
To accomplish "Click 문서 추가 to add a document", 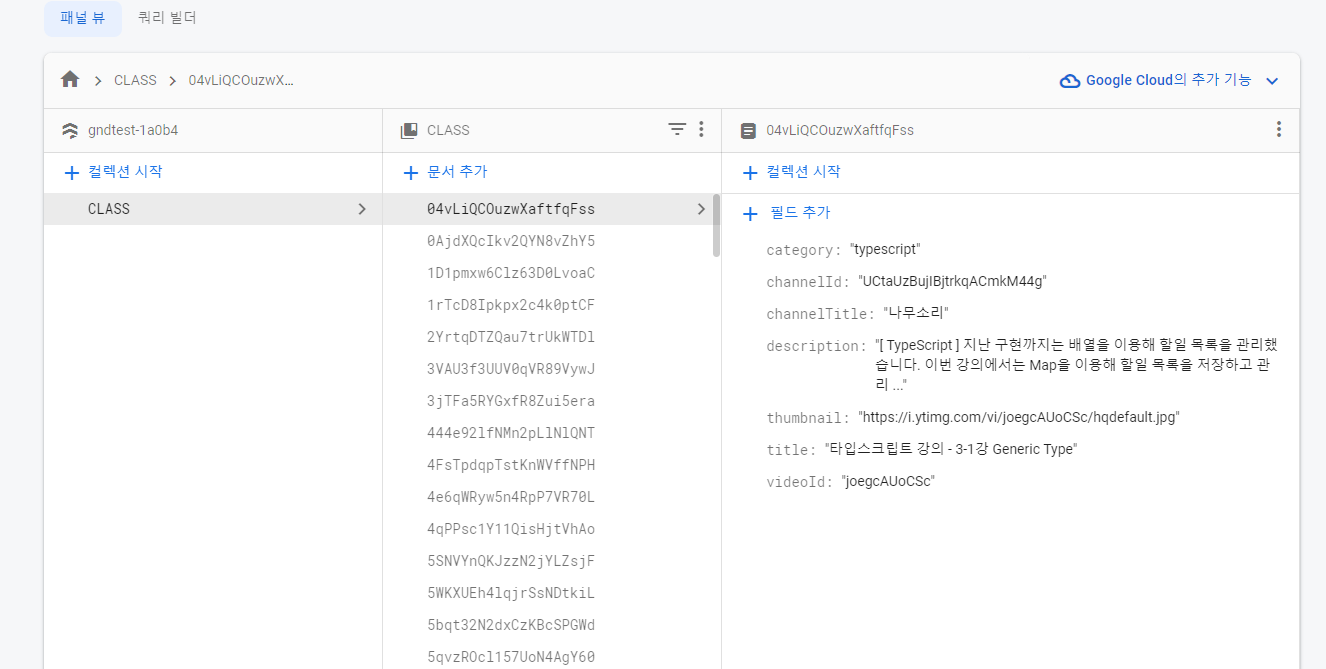I will click(x=457, y=172).
